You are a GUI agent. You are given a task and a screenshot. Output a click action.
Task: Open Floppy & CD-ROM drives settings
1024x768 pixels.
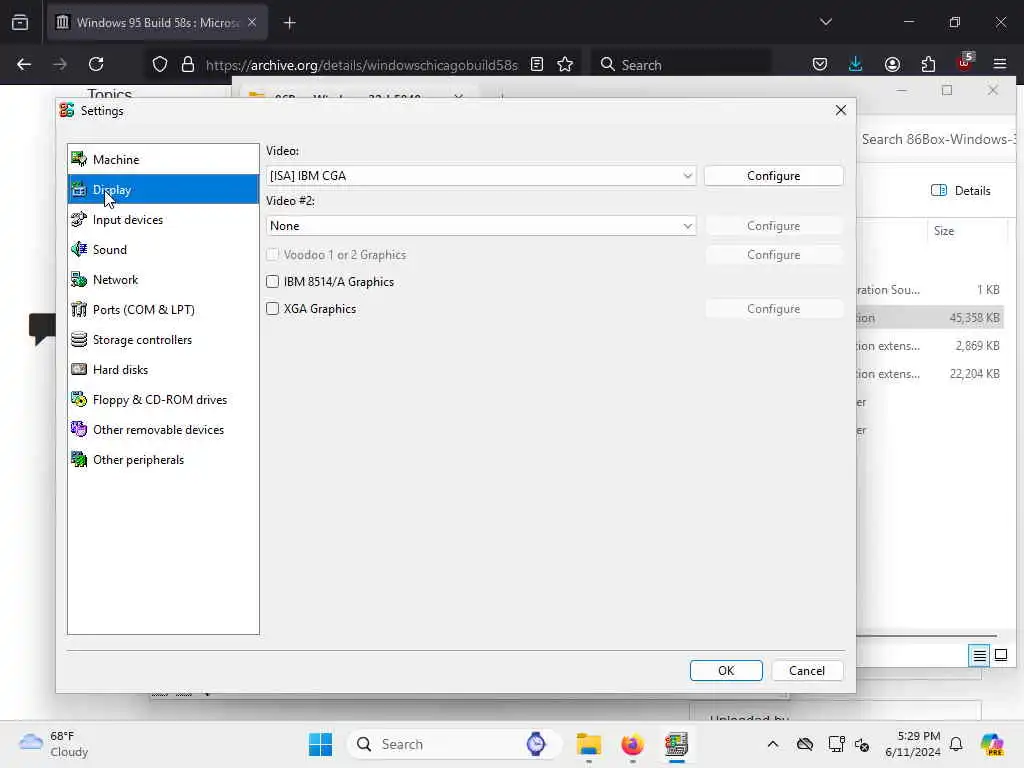pos(163,400)
